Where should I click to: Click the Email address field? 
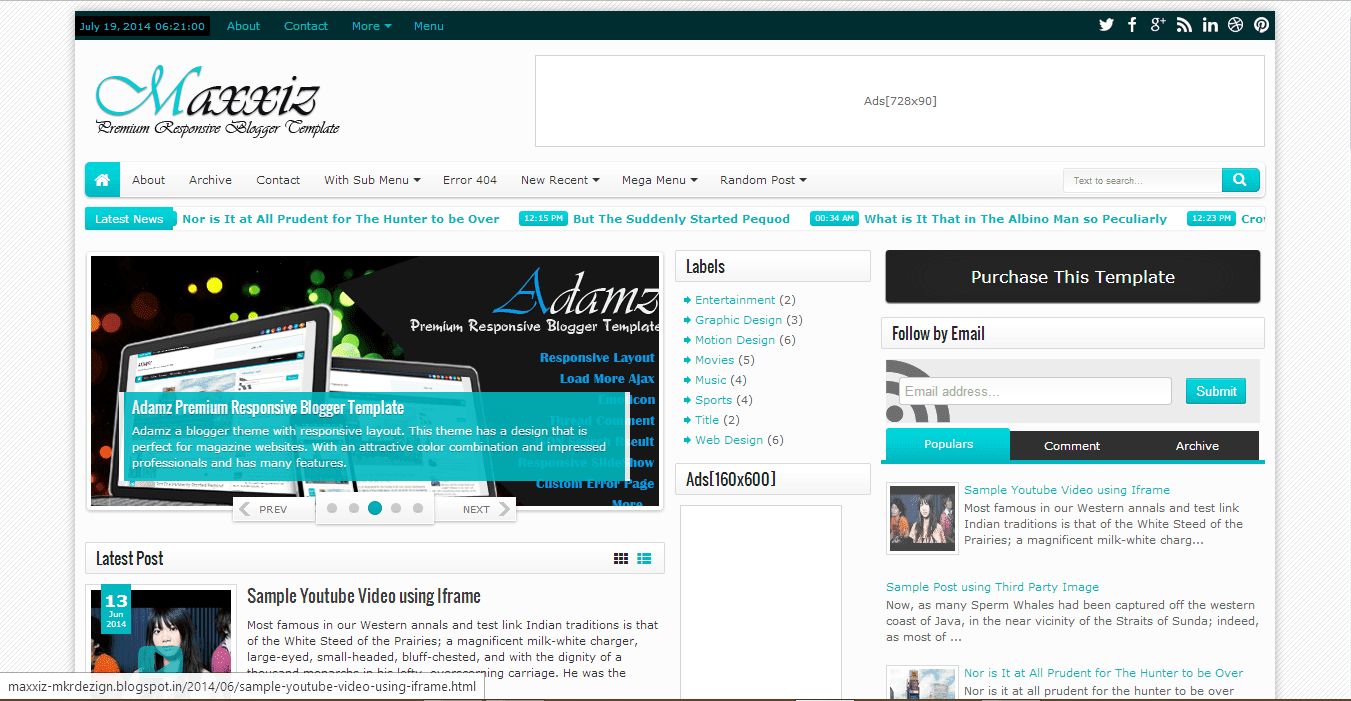coord(1035,391)
